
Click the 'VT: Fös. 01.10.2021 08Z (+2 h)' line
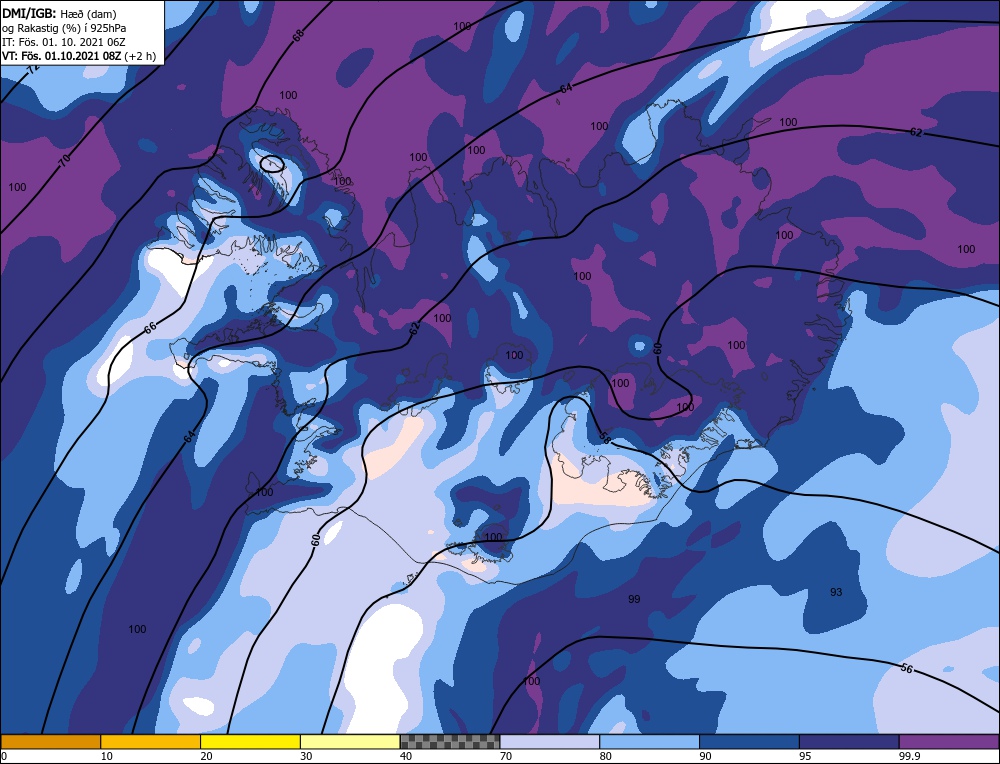click(x=78, y=55)
